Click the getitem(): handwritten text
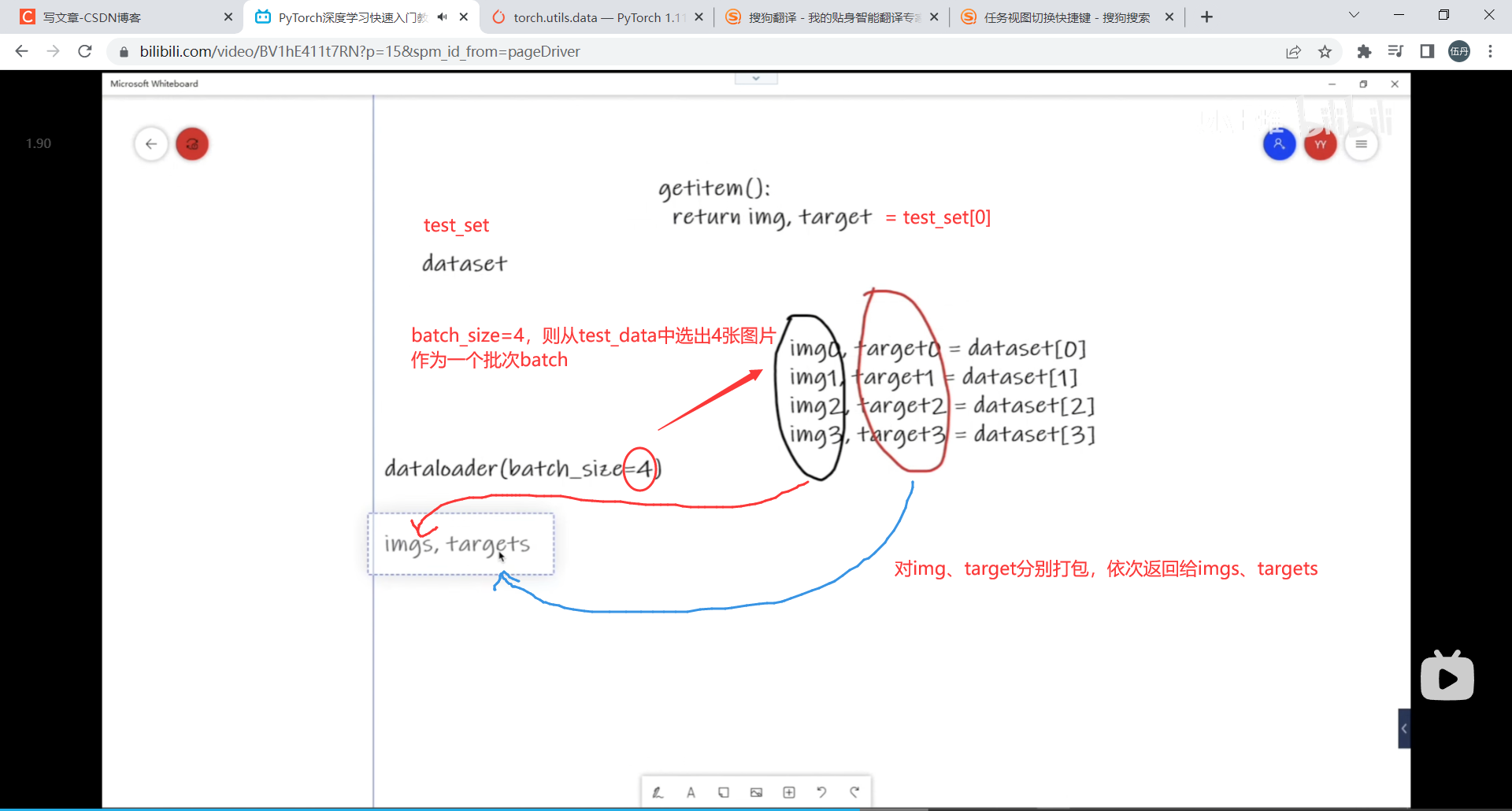This screenshot has height=811, width=1512. click(714, 188)
